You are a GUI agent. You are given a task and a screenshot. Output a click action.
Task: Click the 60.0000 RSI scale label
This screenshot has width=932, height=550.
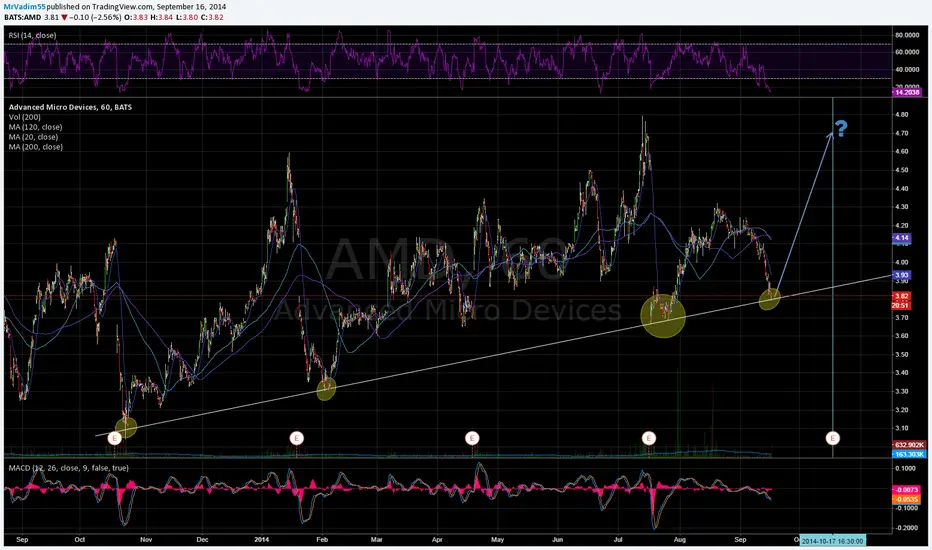pos(907,52)
